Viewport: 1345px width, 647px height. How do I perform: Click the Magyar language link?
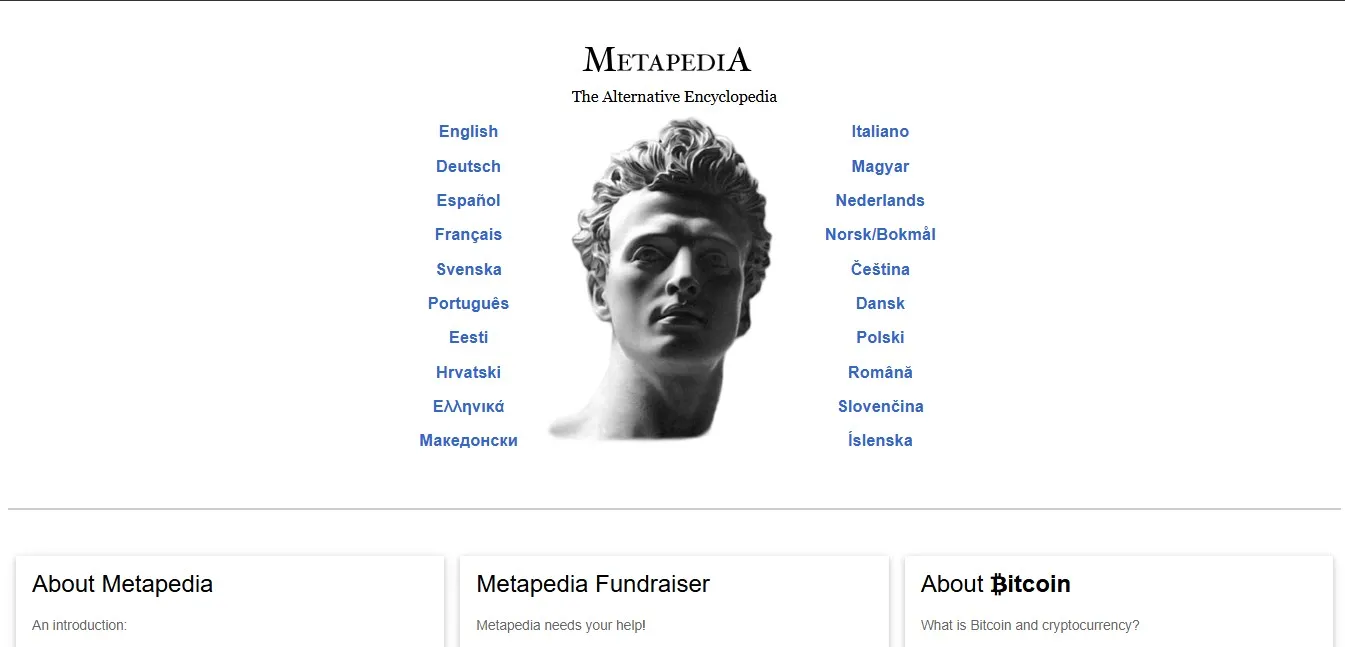pos(880,166)
